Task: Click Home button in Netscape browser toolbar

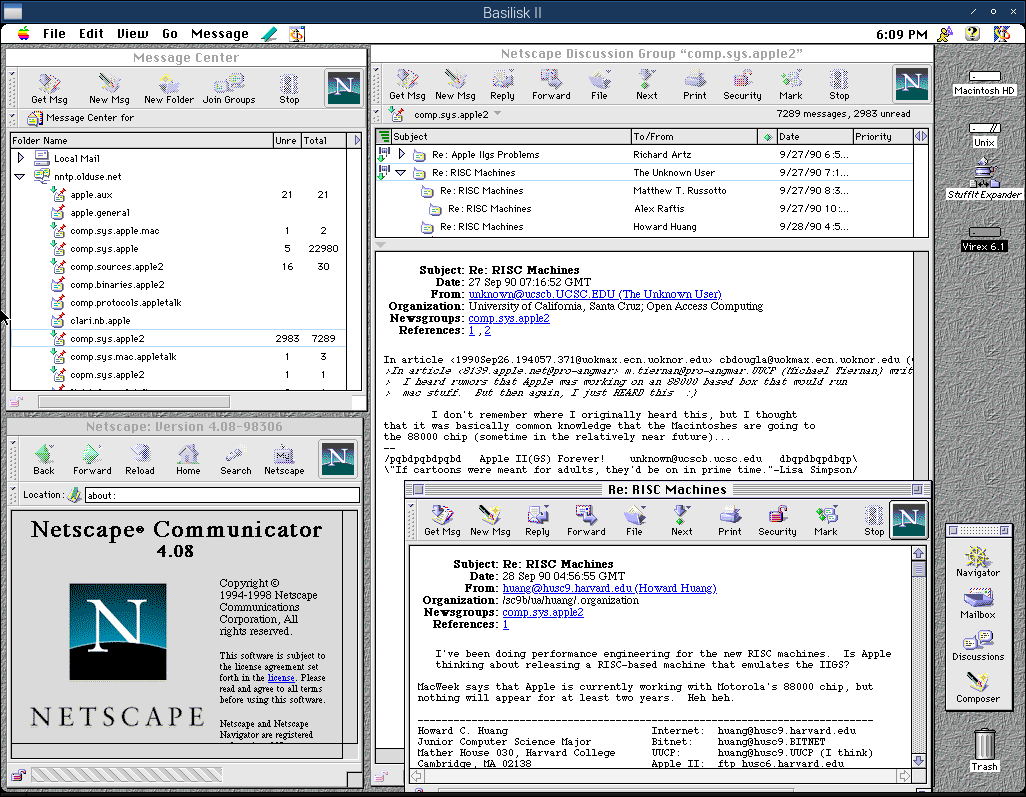Action: [188, 459]
